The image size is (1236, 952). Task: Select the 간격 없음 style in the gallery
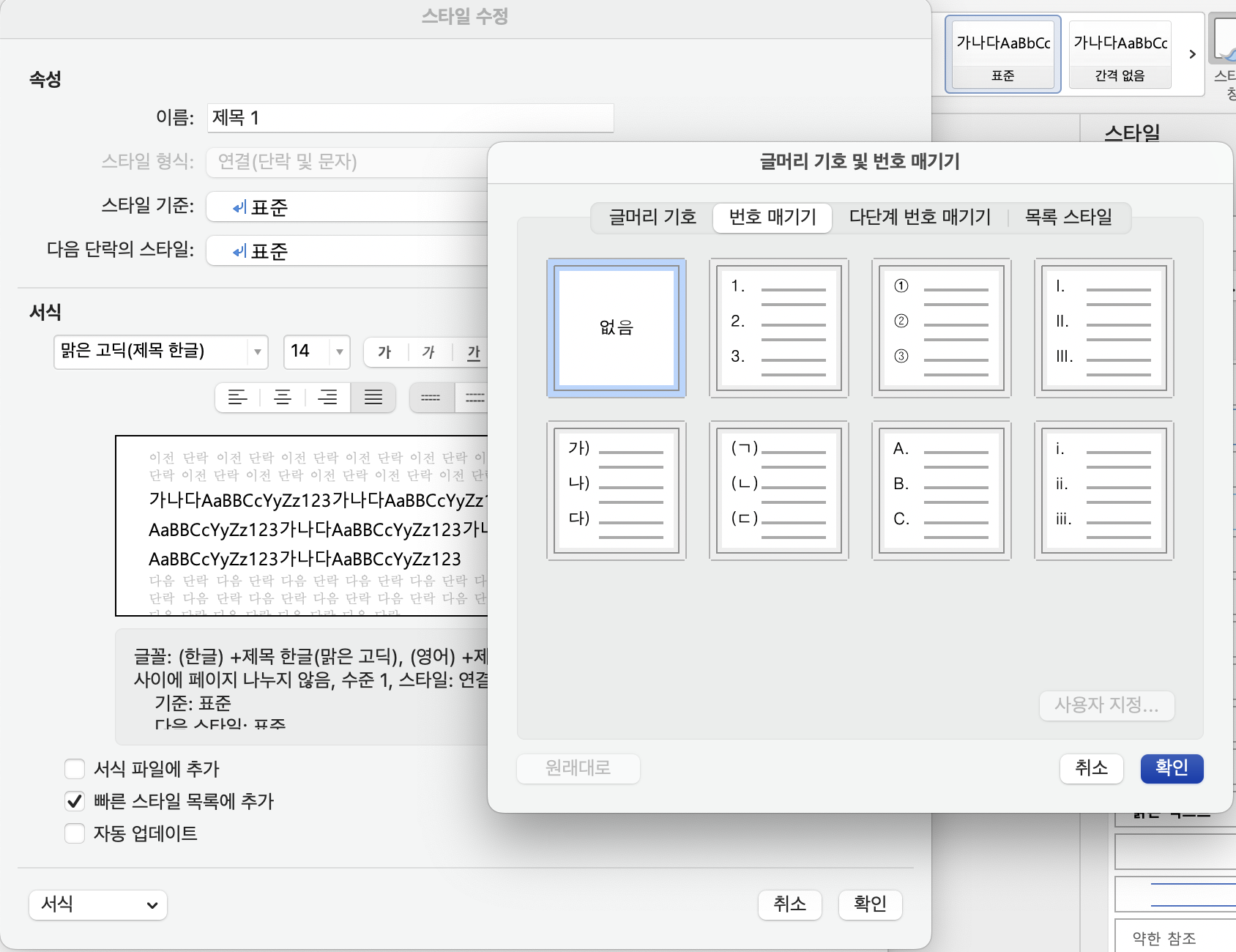coord(1120,54)
